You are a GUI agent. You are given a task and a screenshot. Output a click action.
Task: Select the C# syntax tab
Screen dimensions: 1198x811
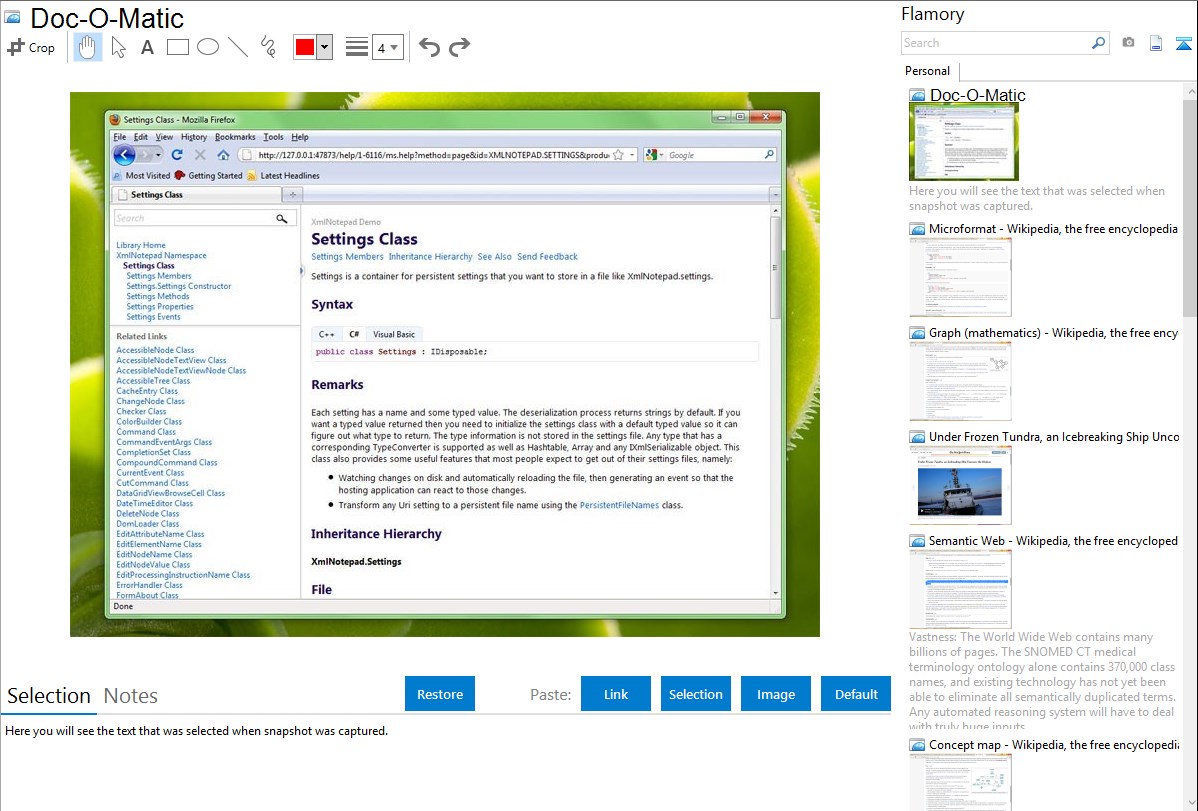pyautogui.click(x=354, y=334)
